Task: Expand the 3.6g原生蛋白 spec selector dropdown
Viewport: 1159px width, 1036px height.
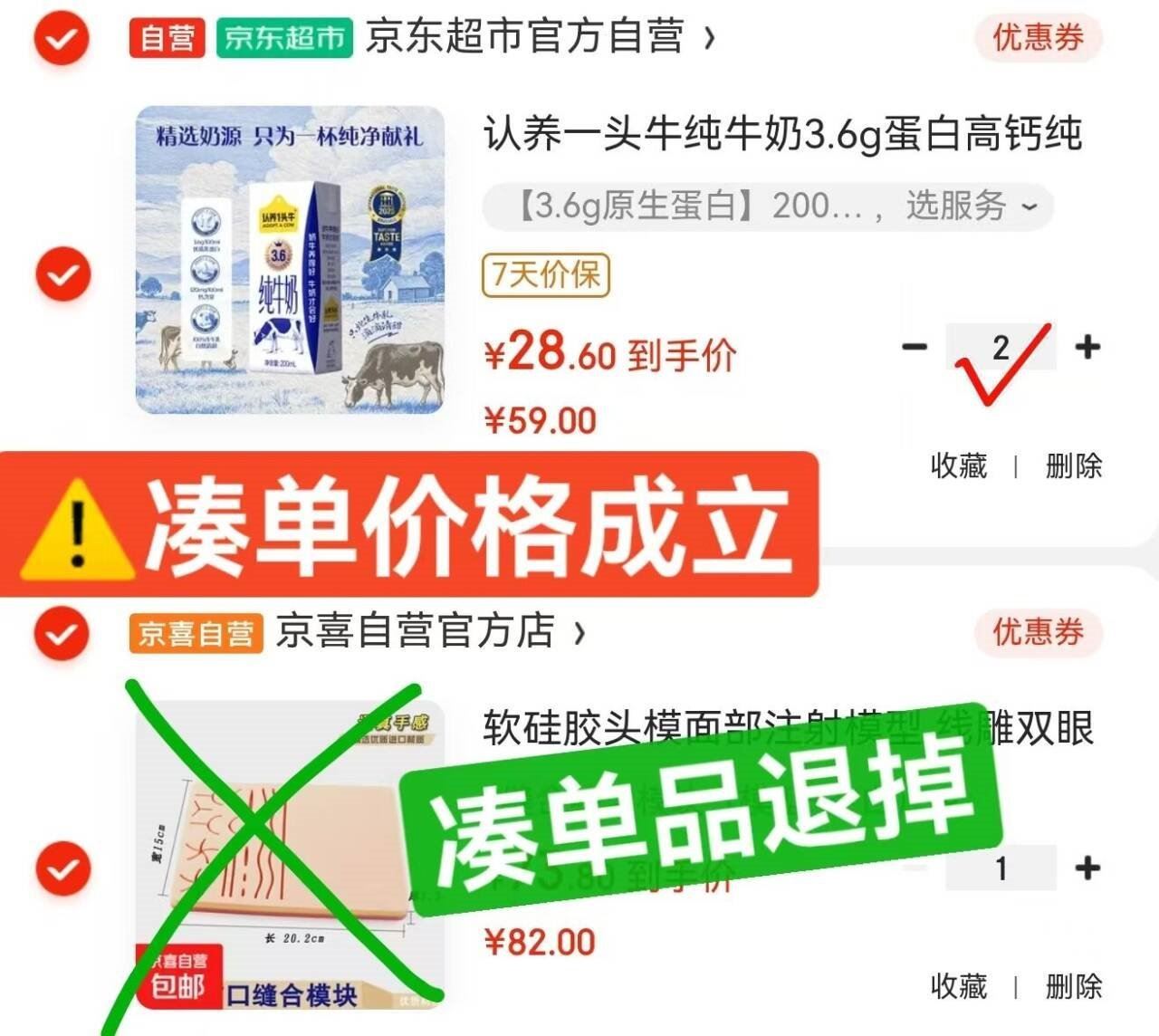Action: [x=768, y=206]
